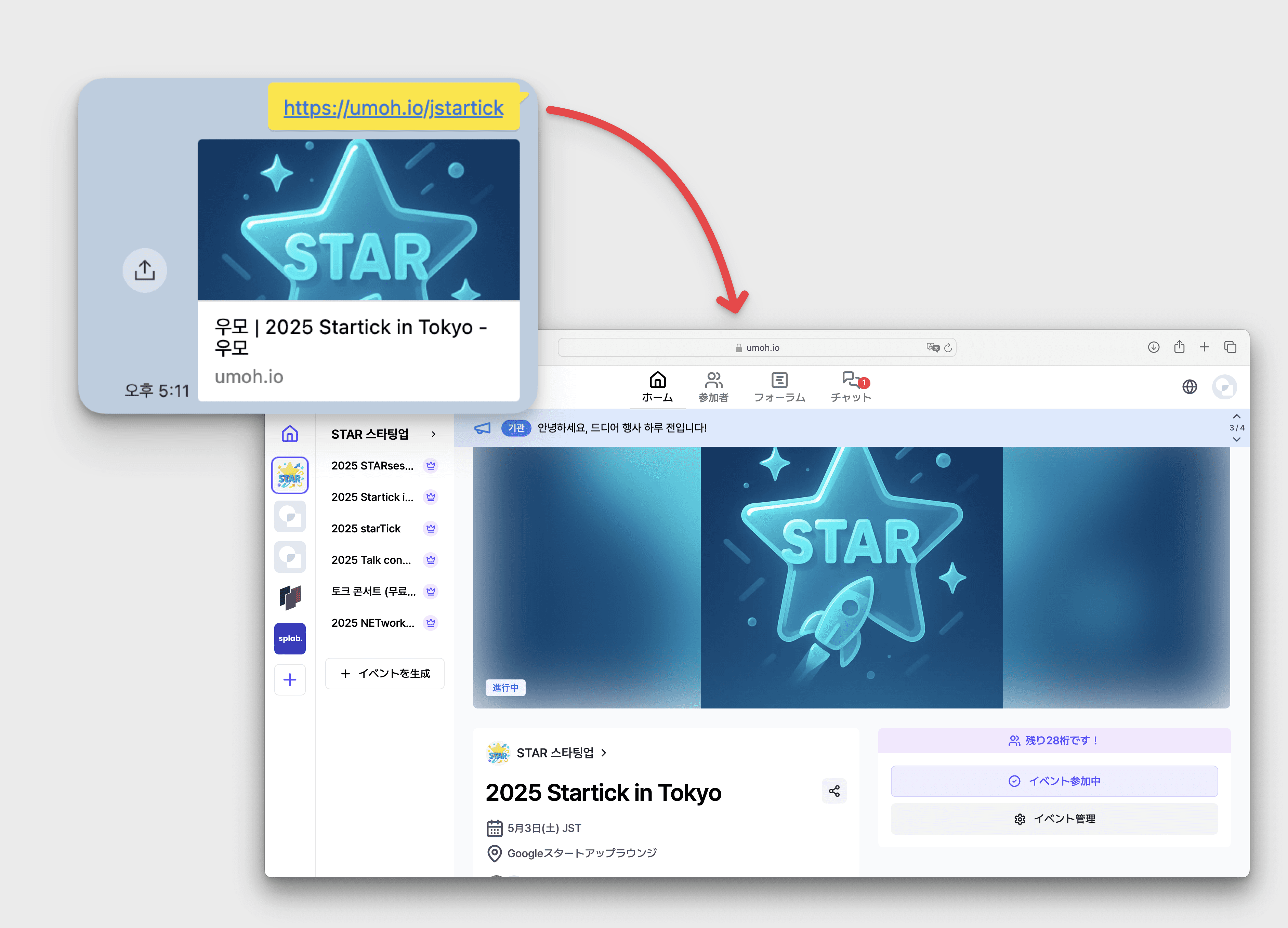Click the home icon in left sidebar

[x=290, y=434]
